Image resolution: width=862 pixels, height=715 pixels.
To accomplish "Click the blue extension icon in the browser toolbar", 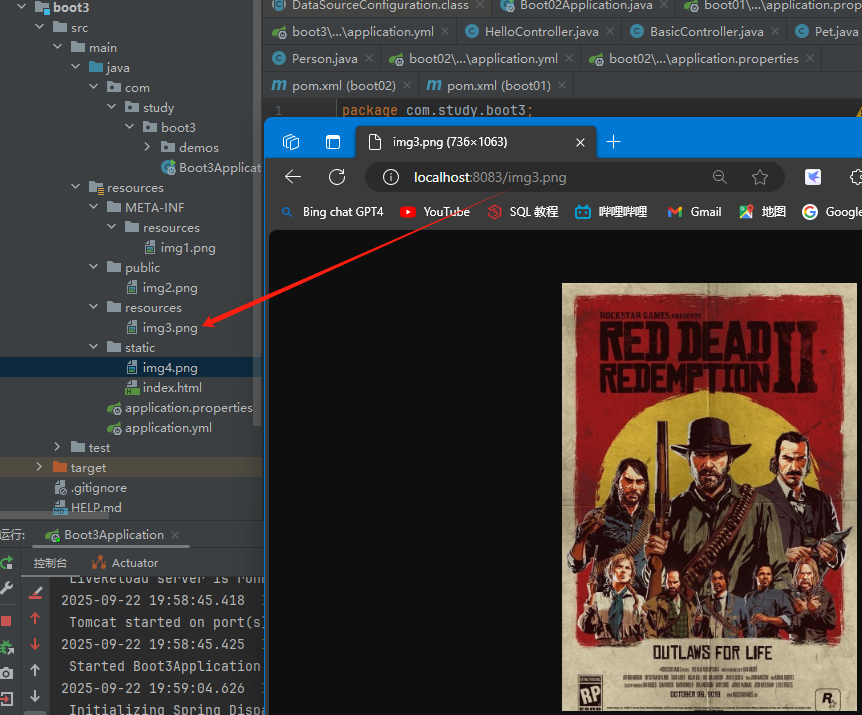I will click(813, 177).
